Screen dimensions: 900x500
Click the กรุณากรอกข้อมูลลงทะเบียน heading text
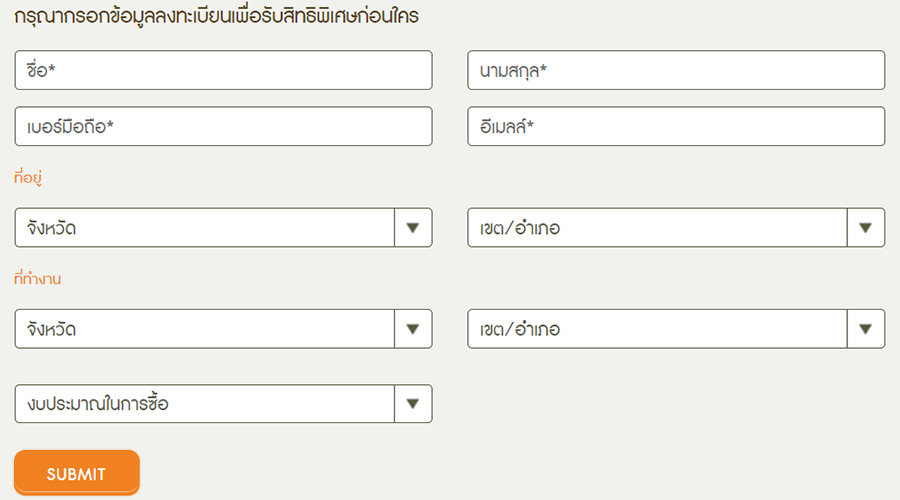pyautogui.click(x=216, y=16)
